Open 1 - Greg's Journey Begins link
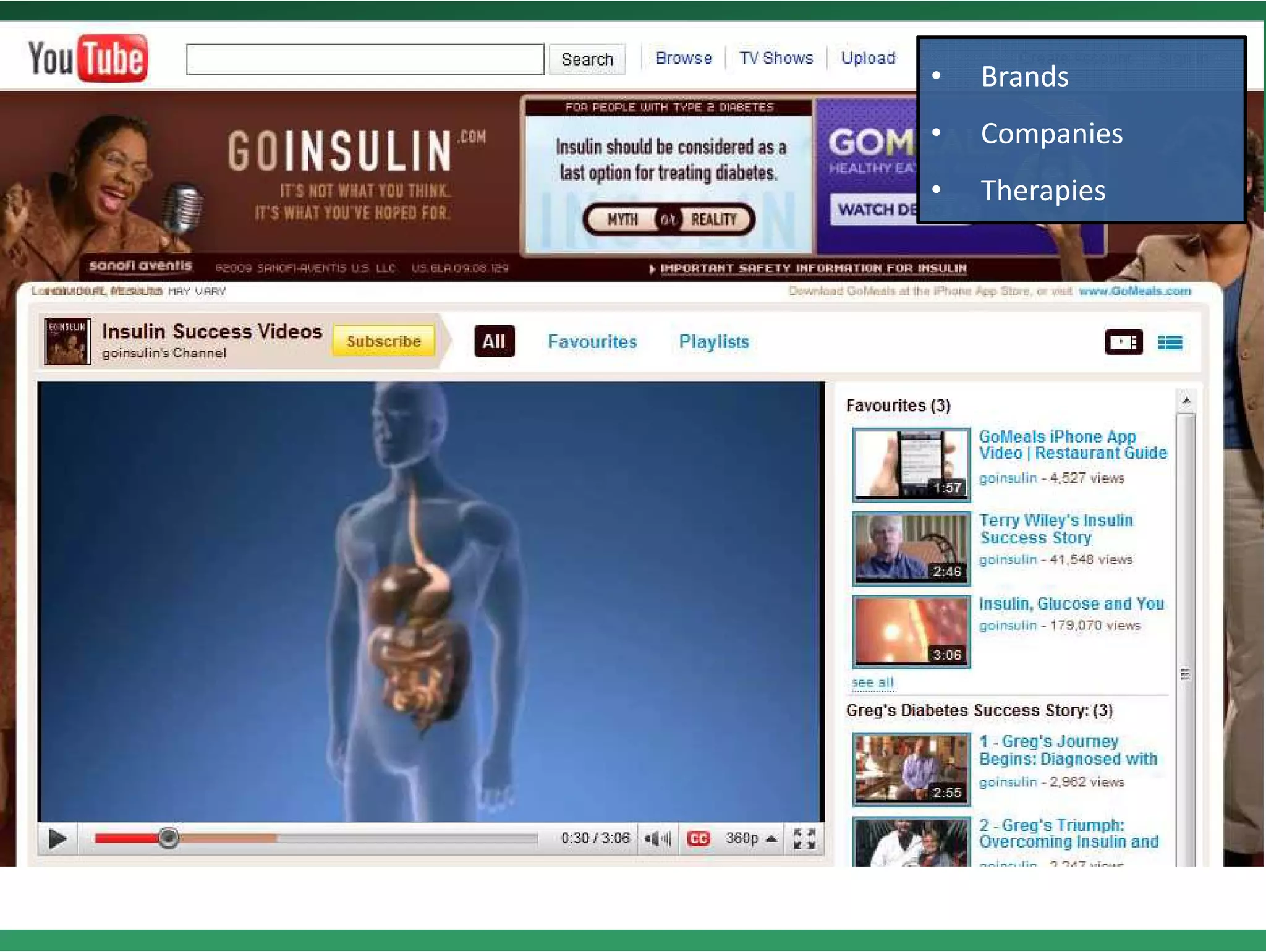The image size is (1266, 952). 1068,750
